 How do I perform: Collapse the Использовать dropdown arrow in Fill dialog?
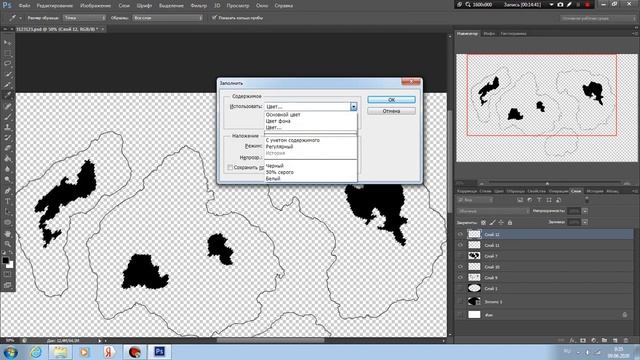pos(353,107)
